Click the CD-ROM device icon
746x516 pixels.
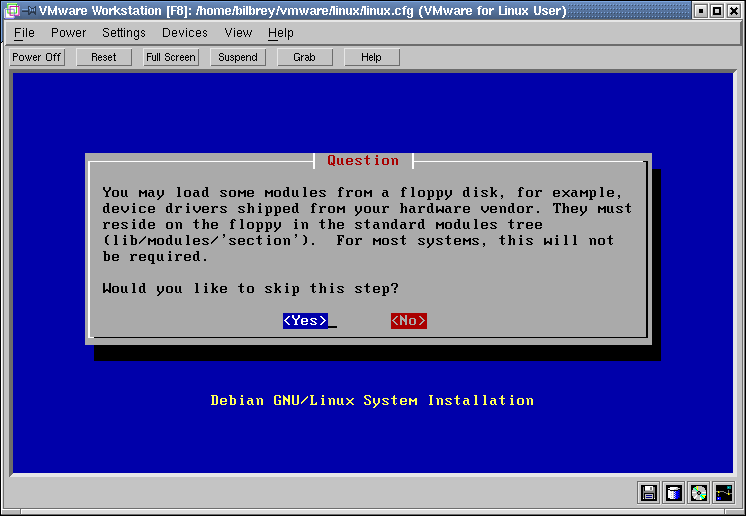[699, 492]
